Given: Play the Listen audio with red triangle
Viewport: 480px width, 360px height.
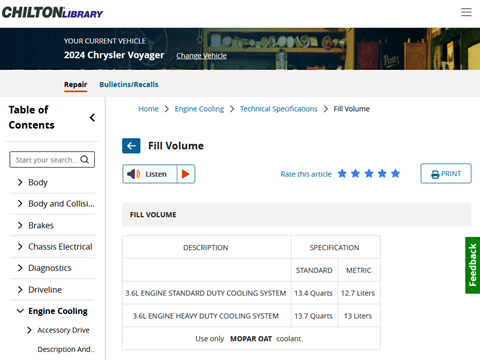Looking at the screenshot, I should (186, 174).
